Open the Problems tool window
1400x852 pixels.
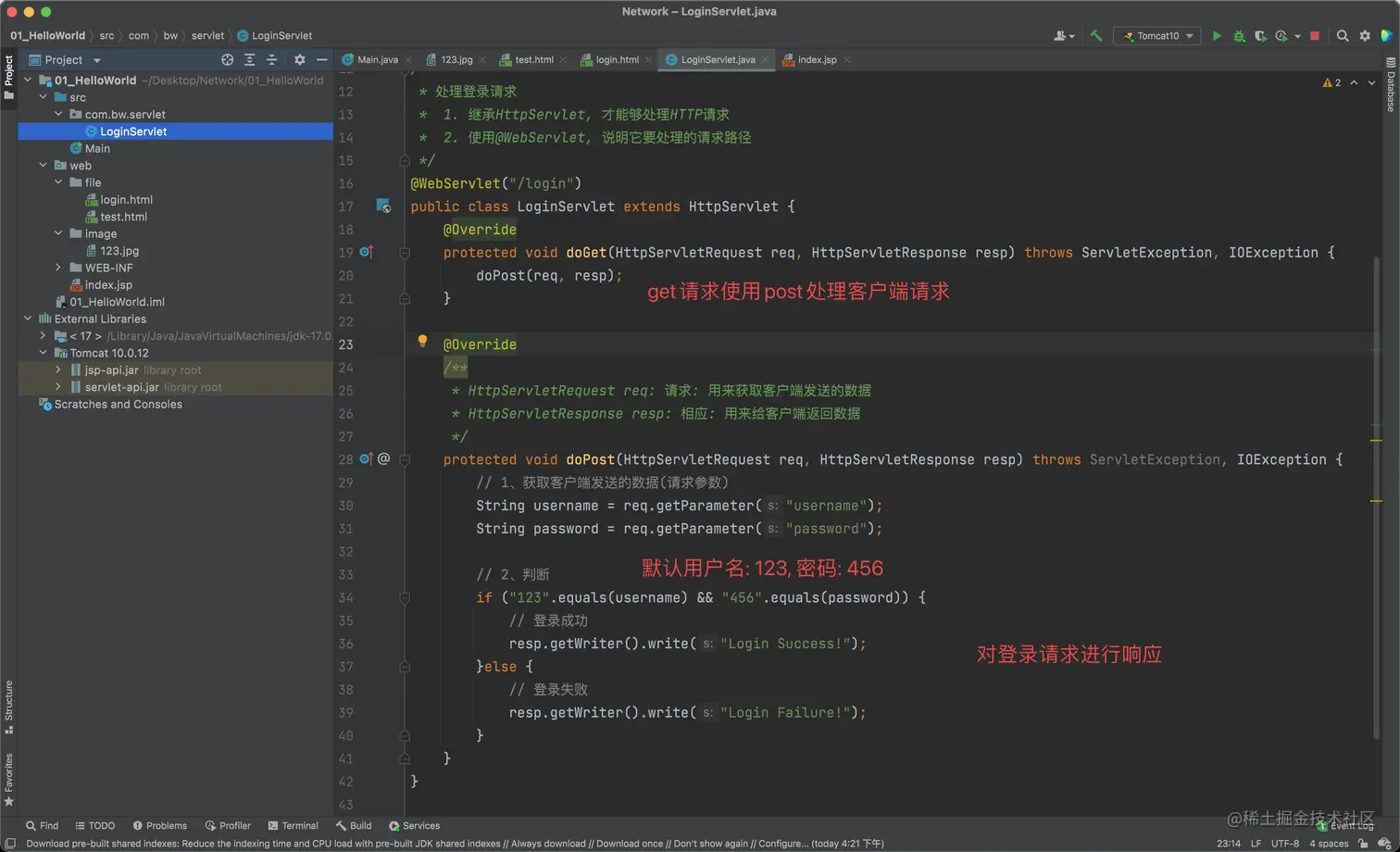(x=159, y=826)
